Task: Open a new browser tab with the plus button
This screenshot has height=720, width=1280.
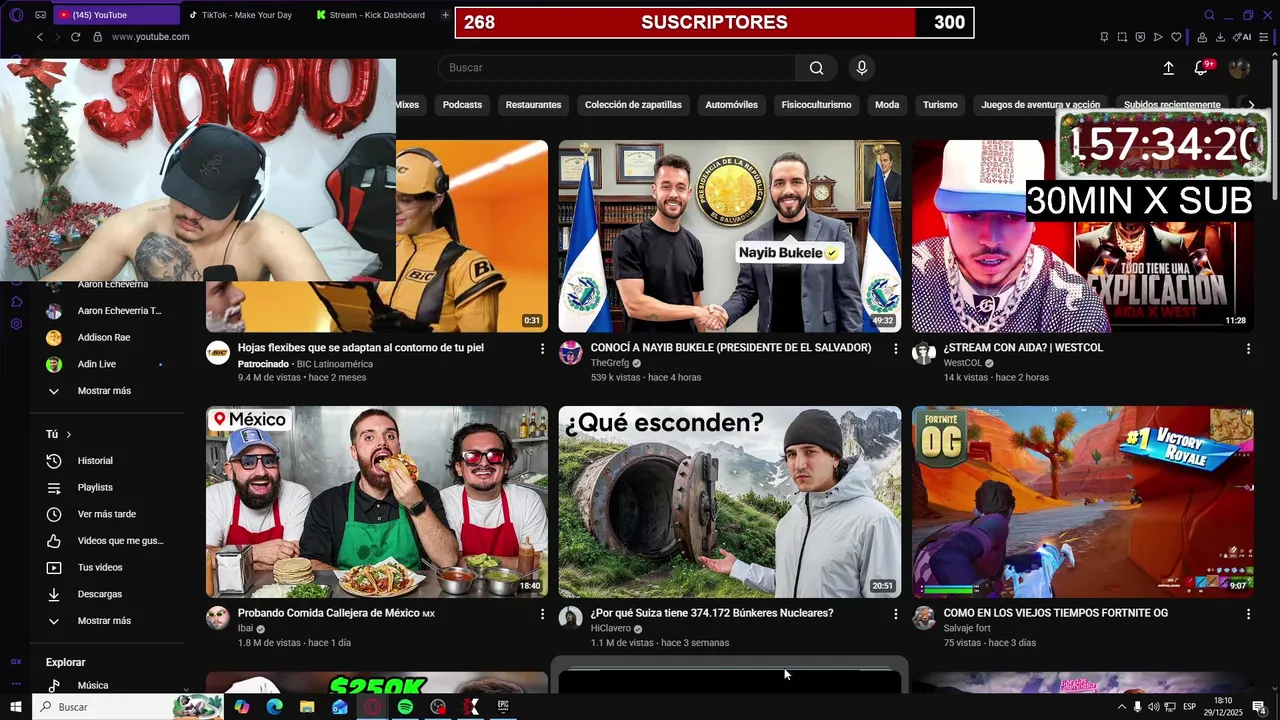Action: click(x=445, y=15)
